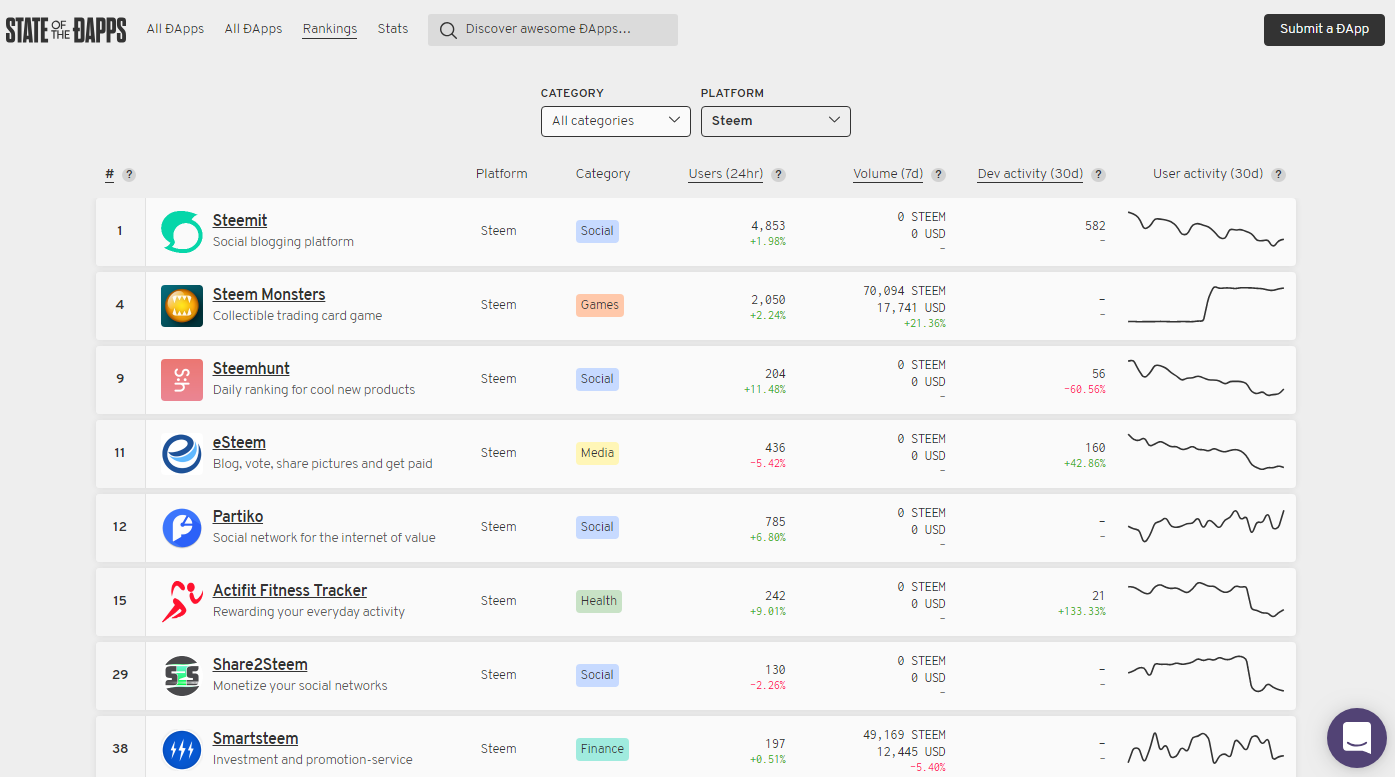
Task: Expand the Platform dropdown showing Steem
Action: tap(776, 121)
